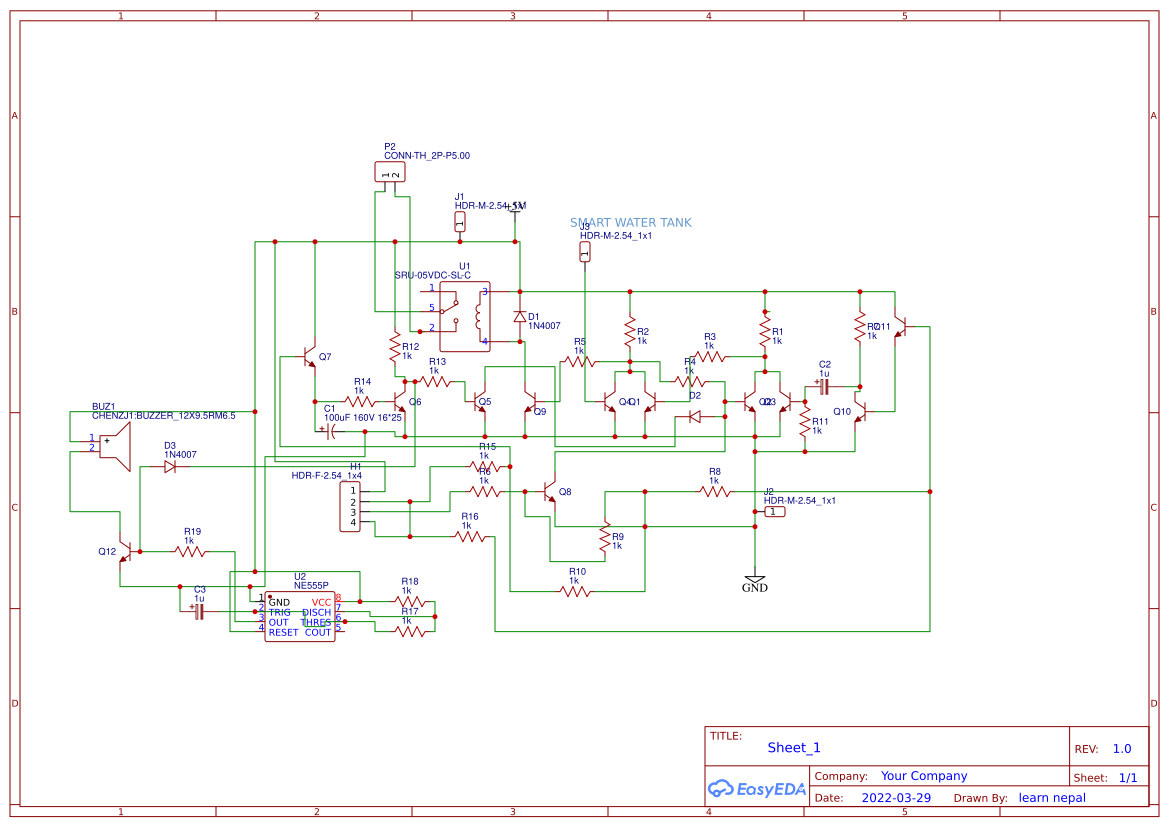
Task: Click transistor Q8 symbol
Action: [548, 493]
